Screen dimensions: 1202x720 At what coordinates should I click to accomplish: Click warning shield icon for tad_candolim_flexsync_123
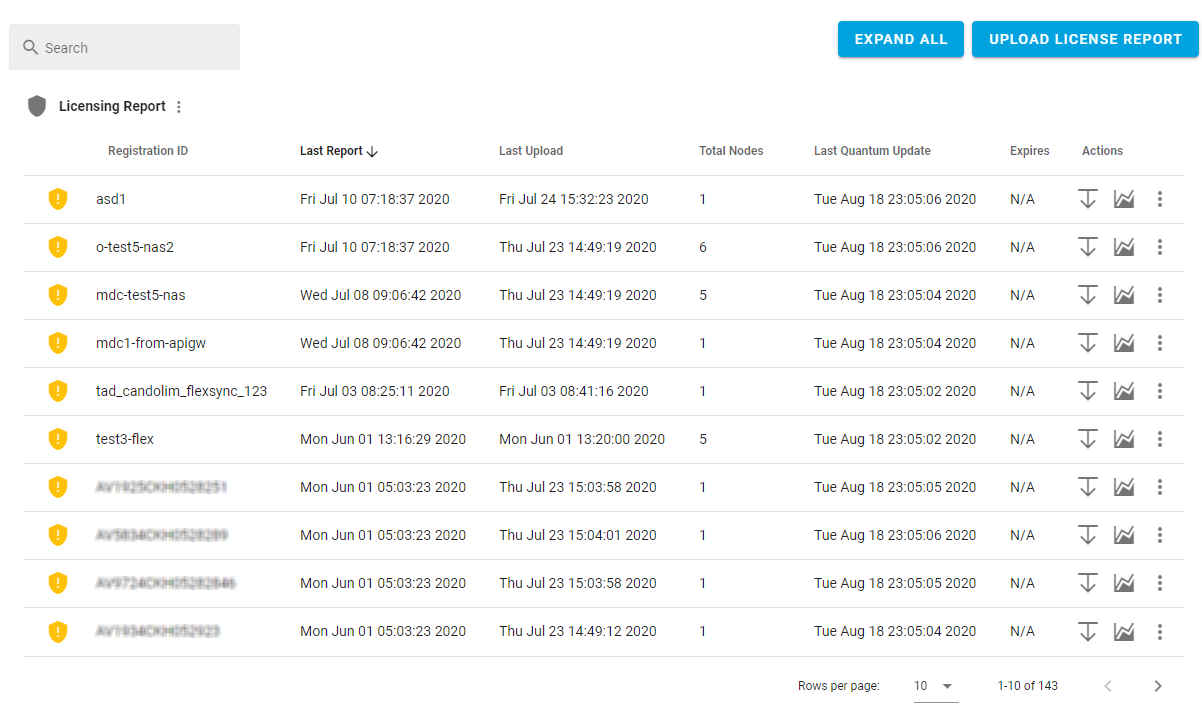[58, 391]
